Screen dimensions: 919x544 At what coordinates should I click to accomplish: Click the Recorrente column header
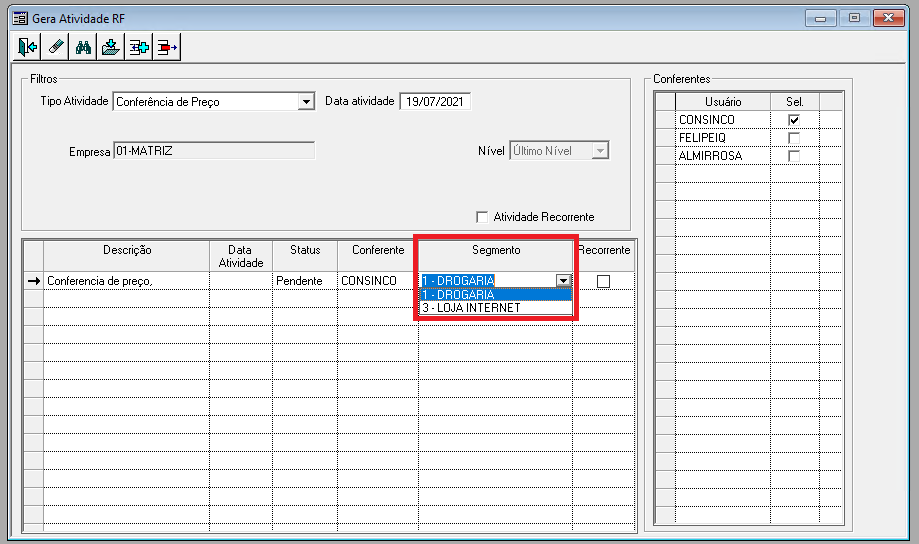(x=604, y=256)
